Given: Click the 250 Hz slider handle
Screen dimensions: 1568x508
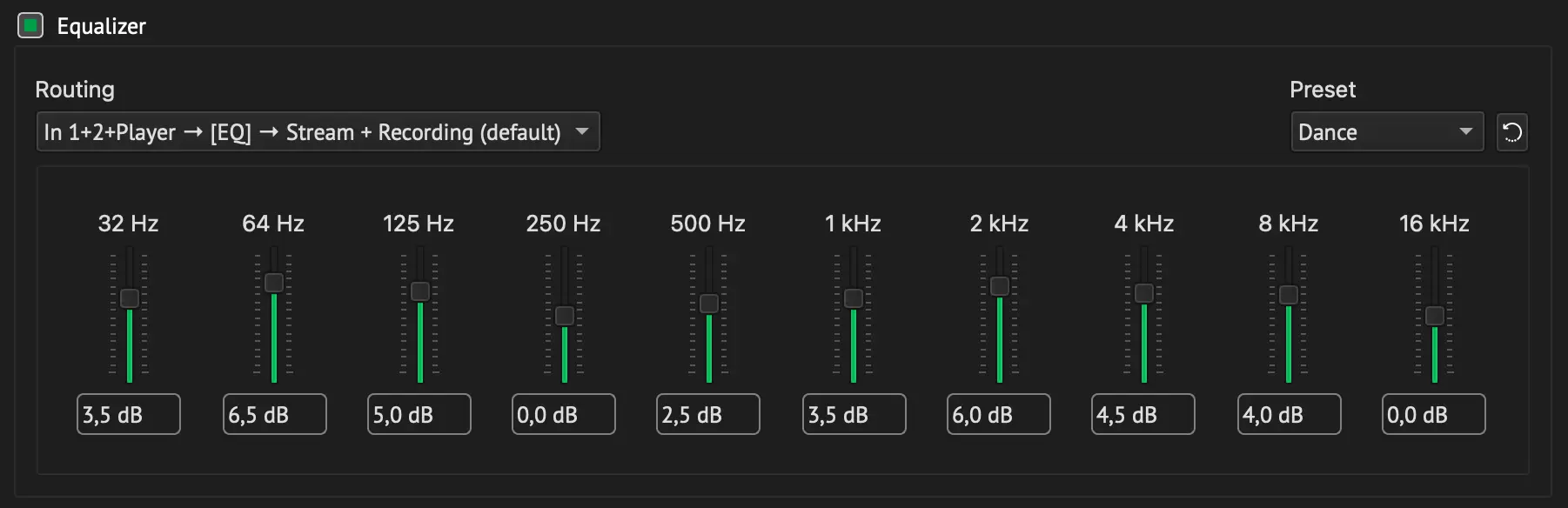Looking at the screenshot, I should point(565,316).
